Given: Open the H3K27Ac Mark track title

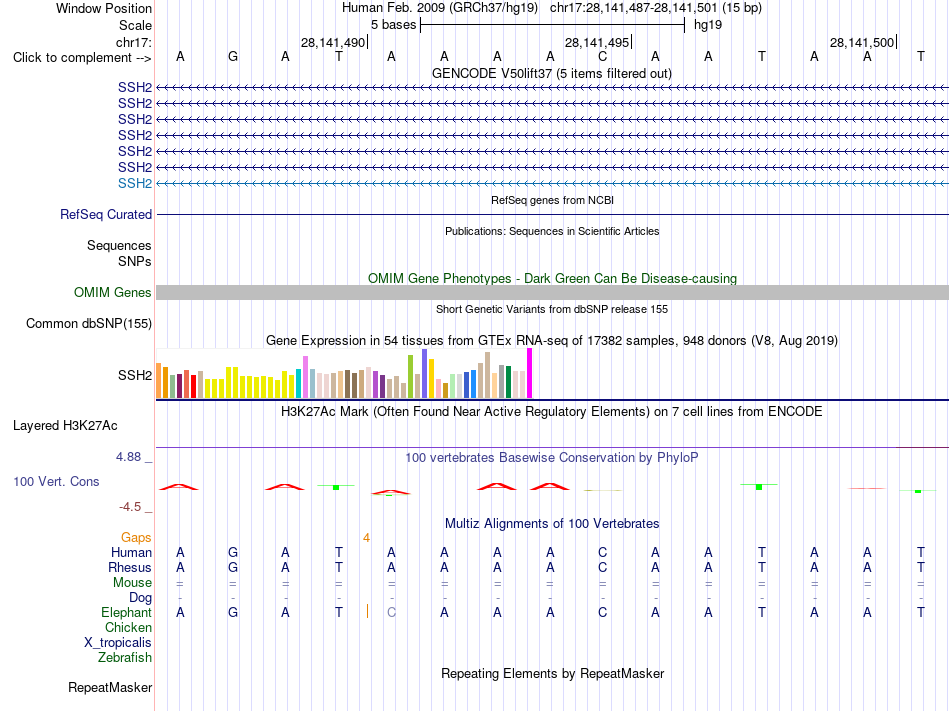Looking at the screenshot, I should [551, 412].
